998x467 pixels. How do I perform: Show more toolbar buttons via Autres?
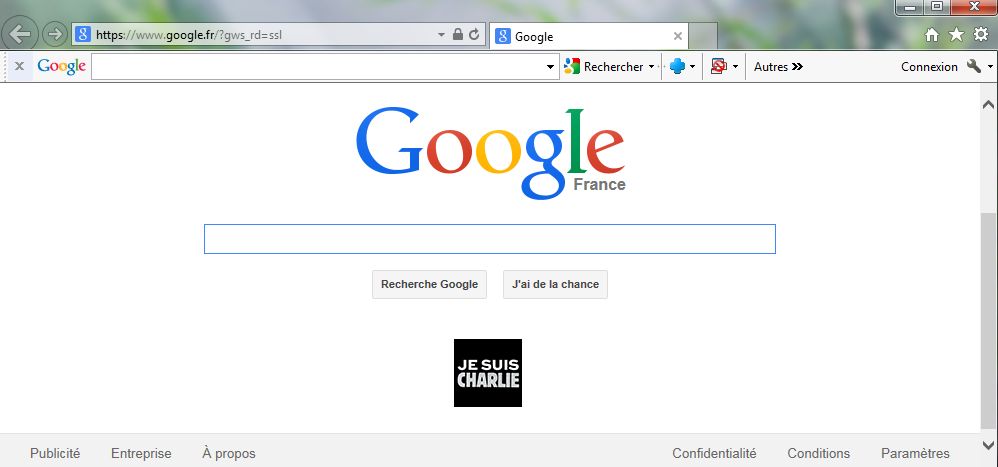[778, 67]
